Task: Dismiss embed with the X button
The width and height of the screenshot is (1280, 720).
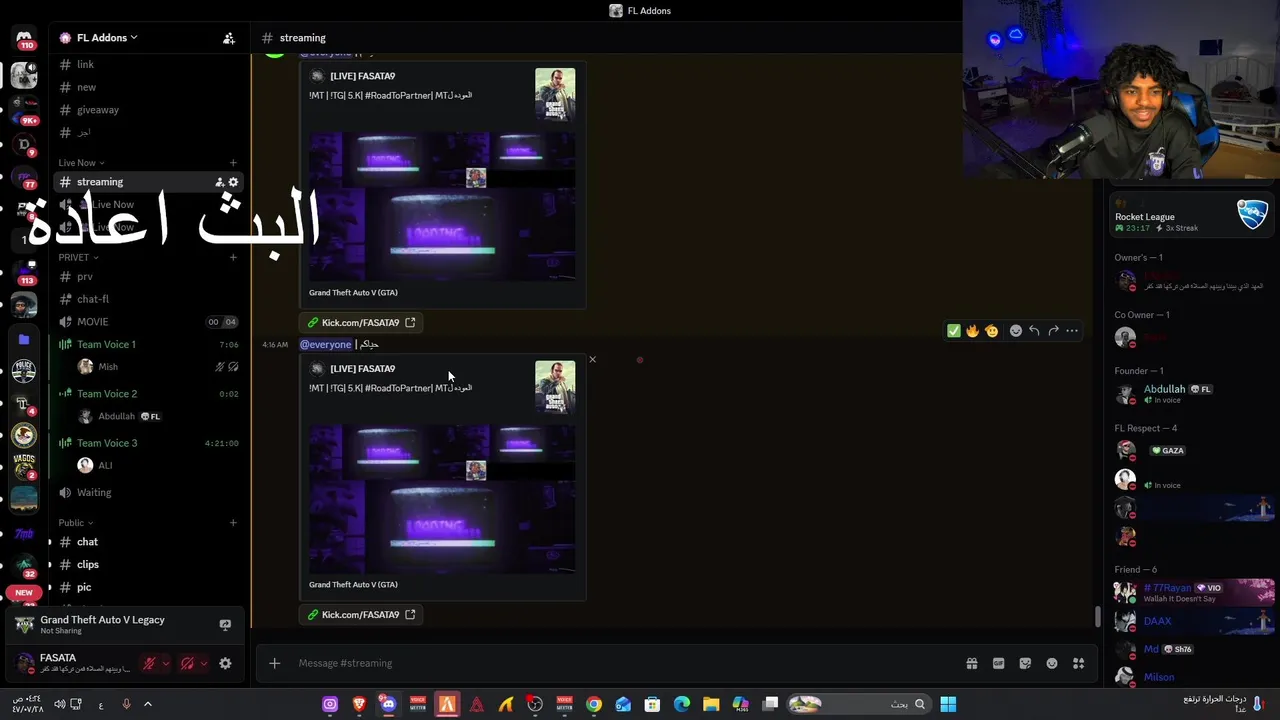Action: click(592, 359)
